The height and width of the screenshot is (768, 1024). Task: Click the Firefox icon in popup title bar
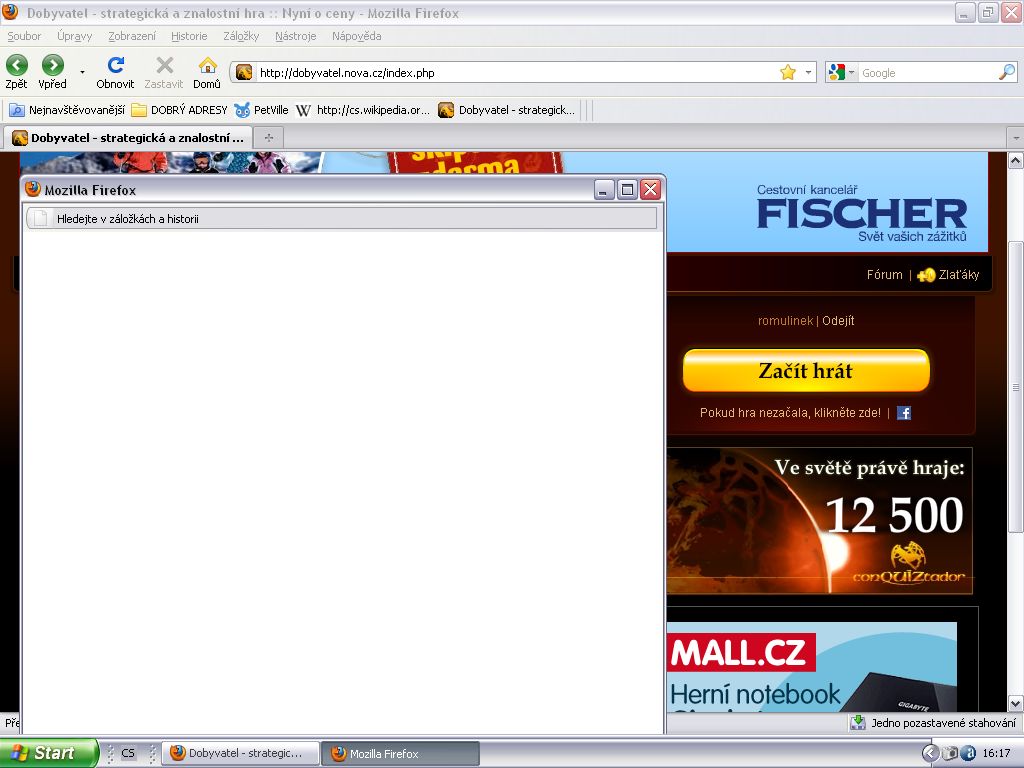(33, 189)
